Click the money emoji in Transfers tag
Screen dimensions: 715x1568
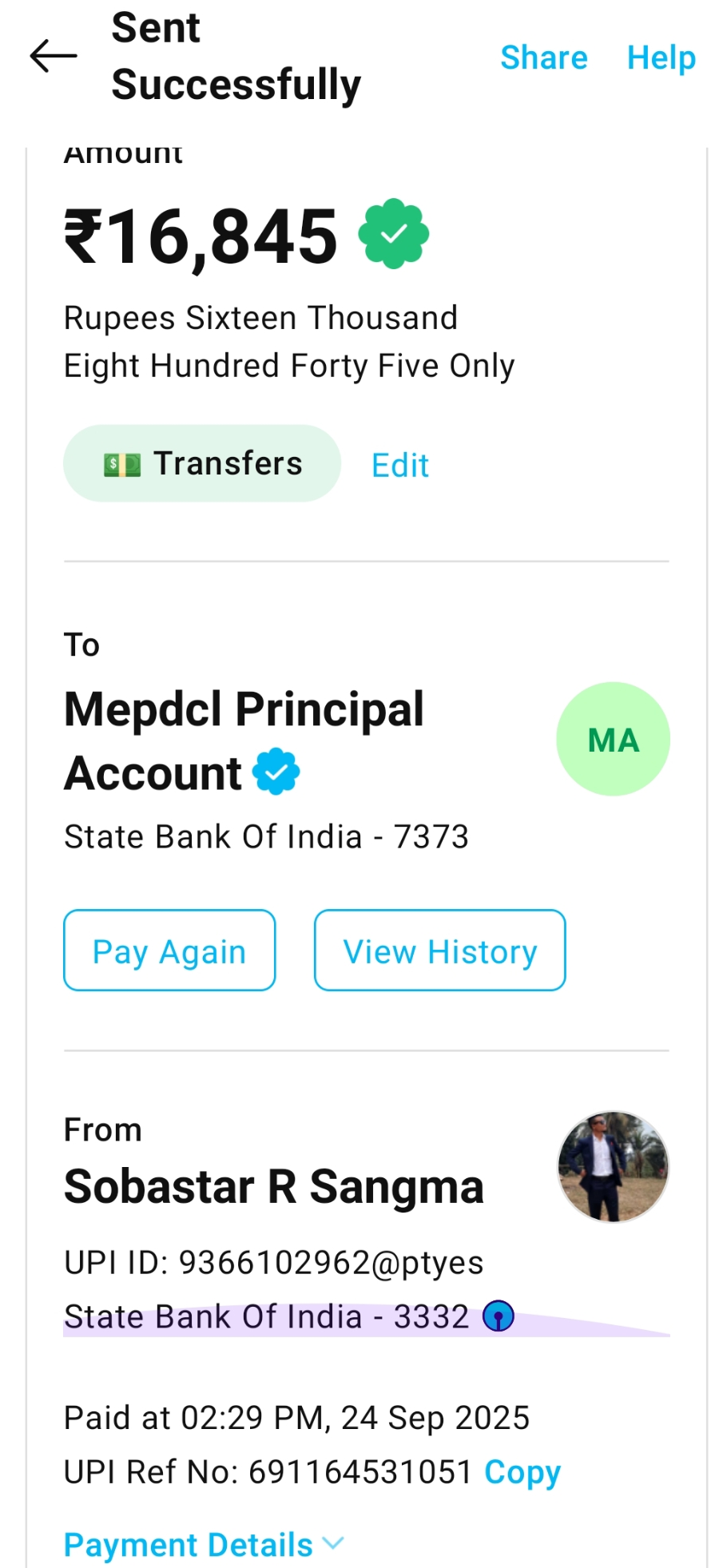[122, 464]
